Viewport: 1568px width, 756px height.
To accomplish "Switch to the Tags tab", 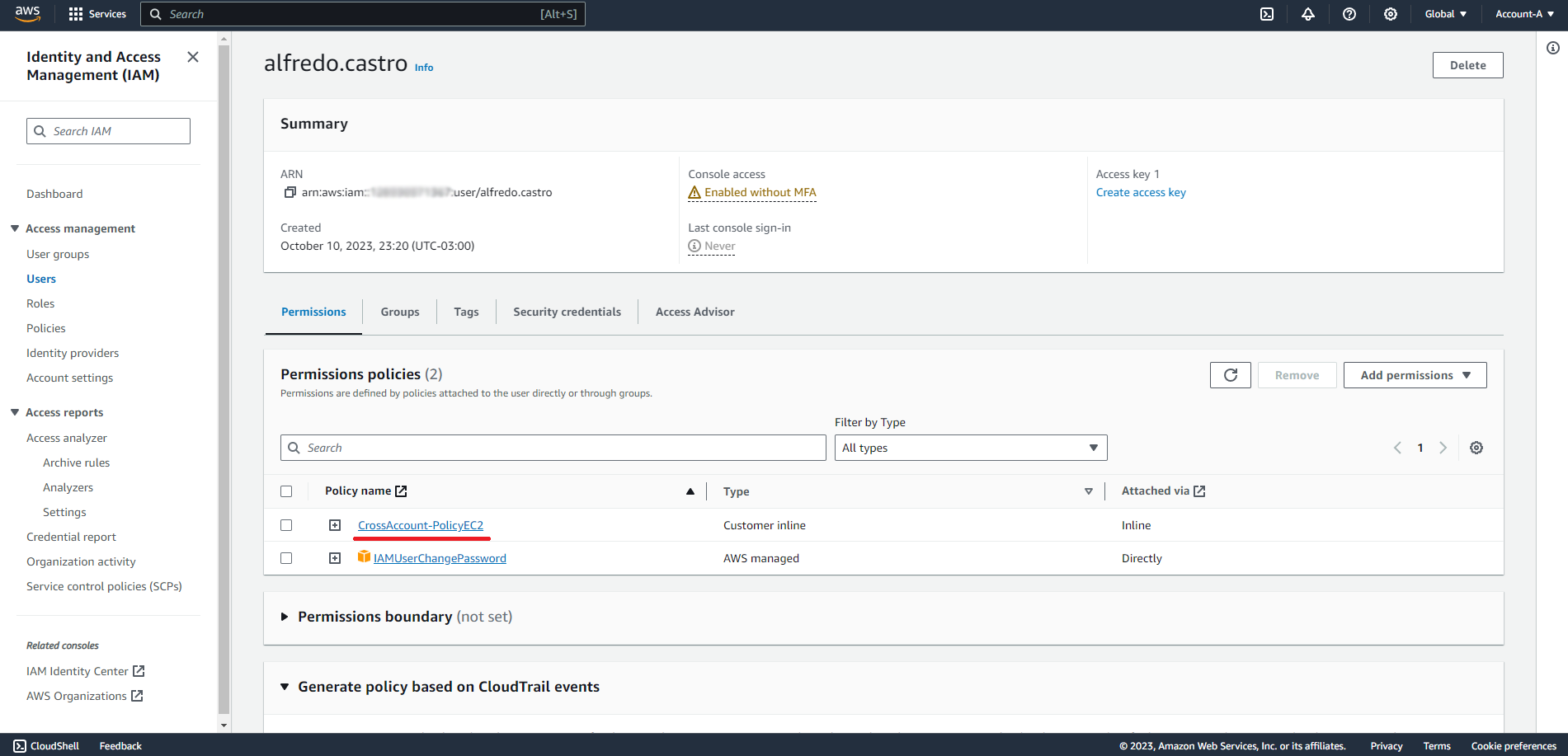I will click(x=466, y=312).
